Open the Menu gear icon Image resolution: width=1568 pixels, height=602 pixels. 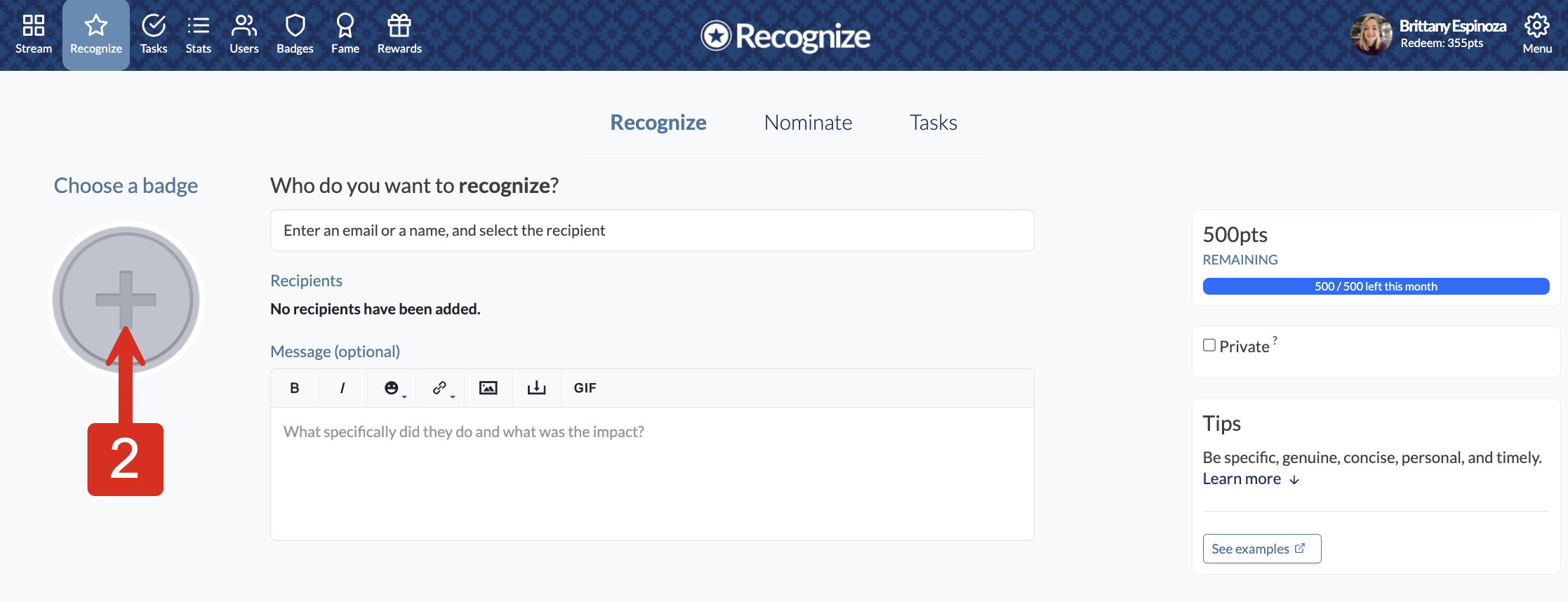(1536, 26)
